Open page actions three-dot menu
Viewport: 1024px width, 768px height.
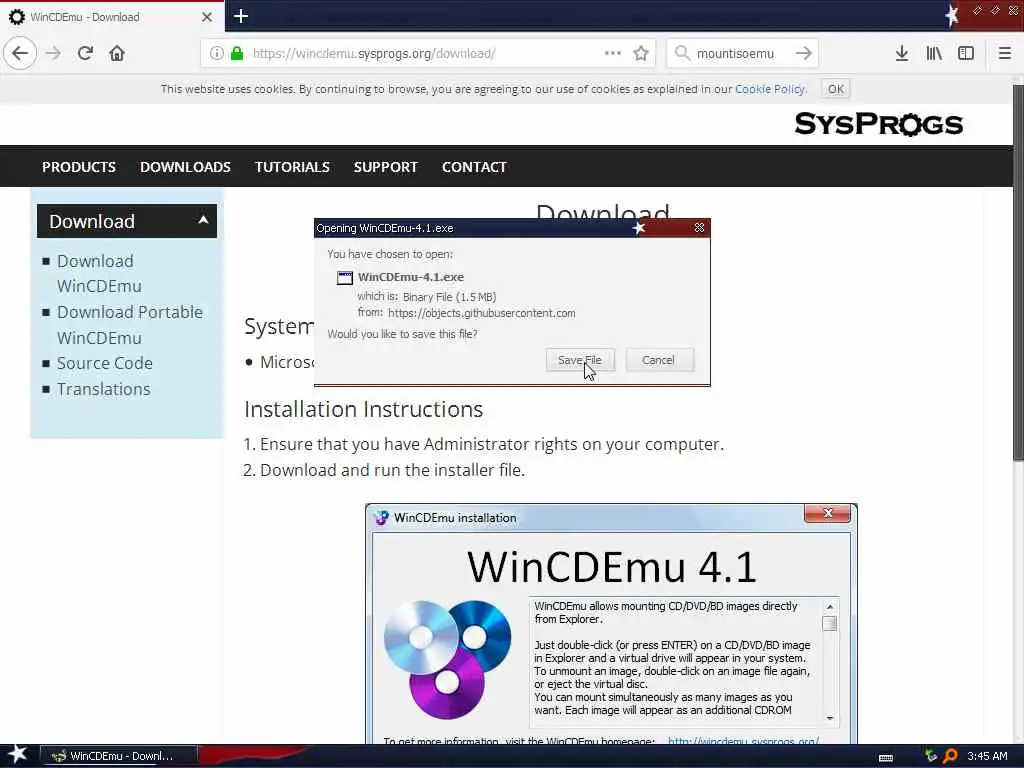point(613,53)
